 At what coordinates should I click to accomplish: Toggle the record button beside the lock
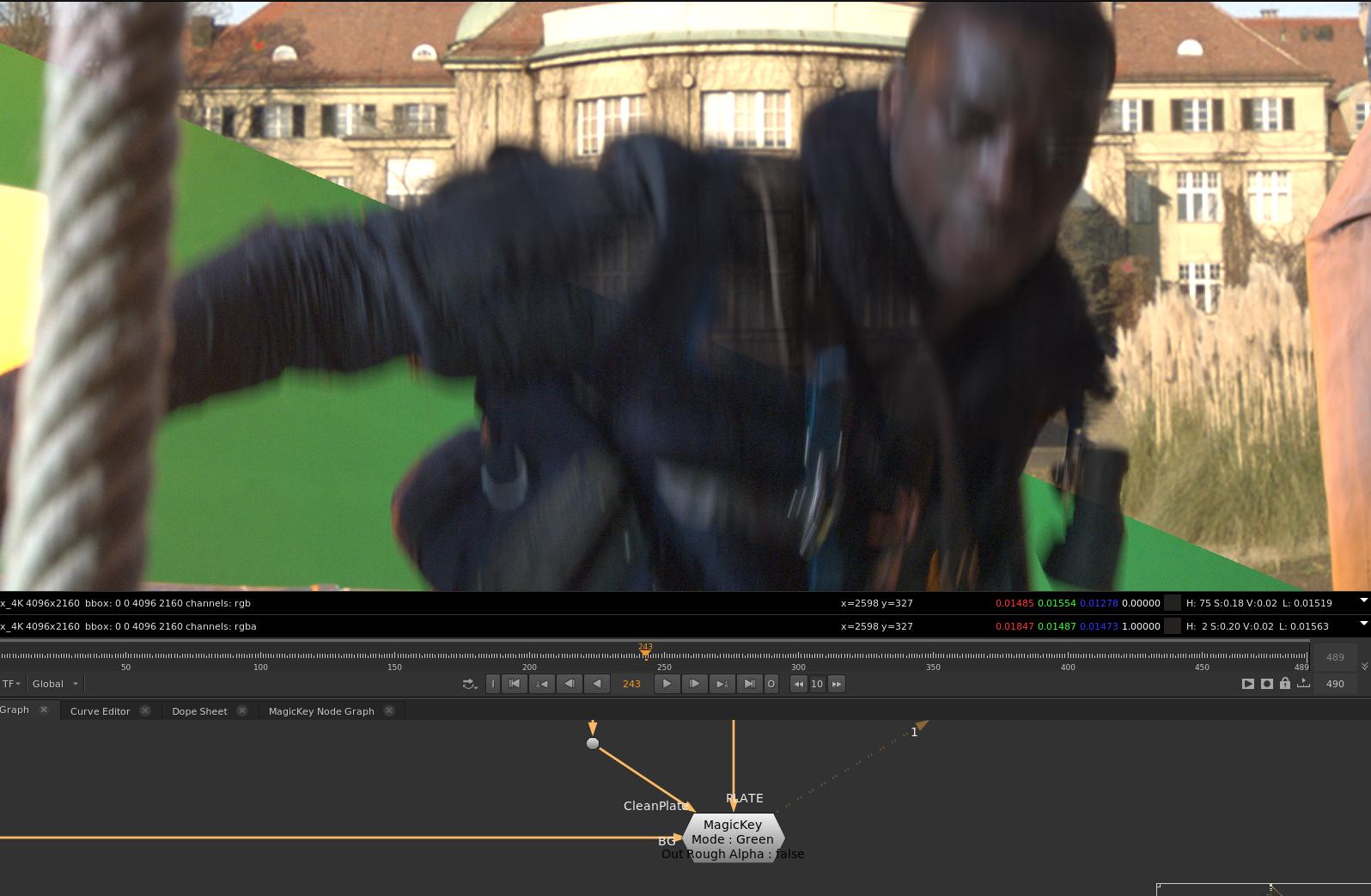(x=1266, y=684)
